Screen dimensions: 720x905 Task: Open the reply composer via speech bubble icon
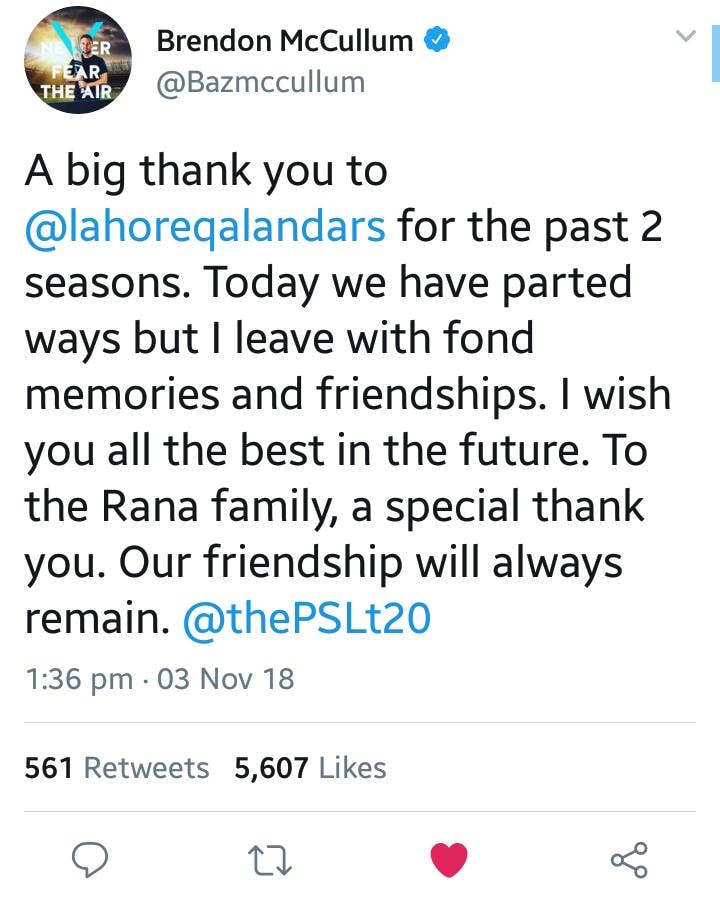click(x=91, y=857)
